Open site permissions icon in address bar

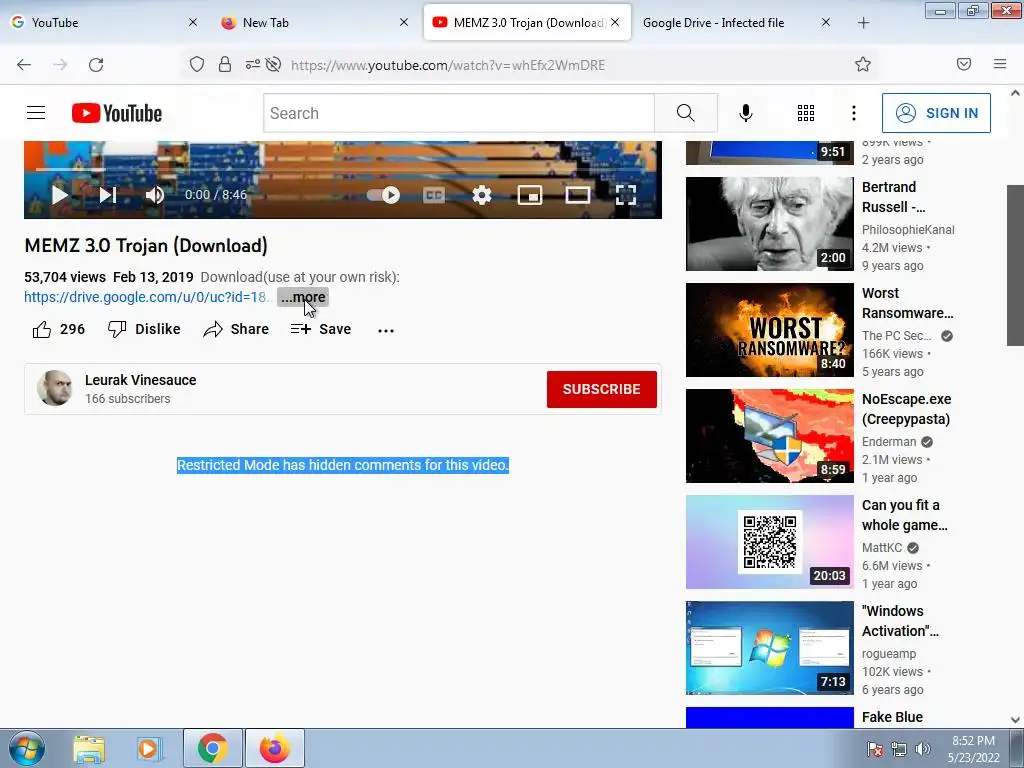coord(253,64)
